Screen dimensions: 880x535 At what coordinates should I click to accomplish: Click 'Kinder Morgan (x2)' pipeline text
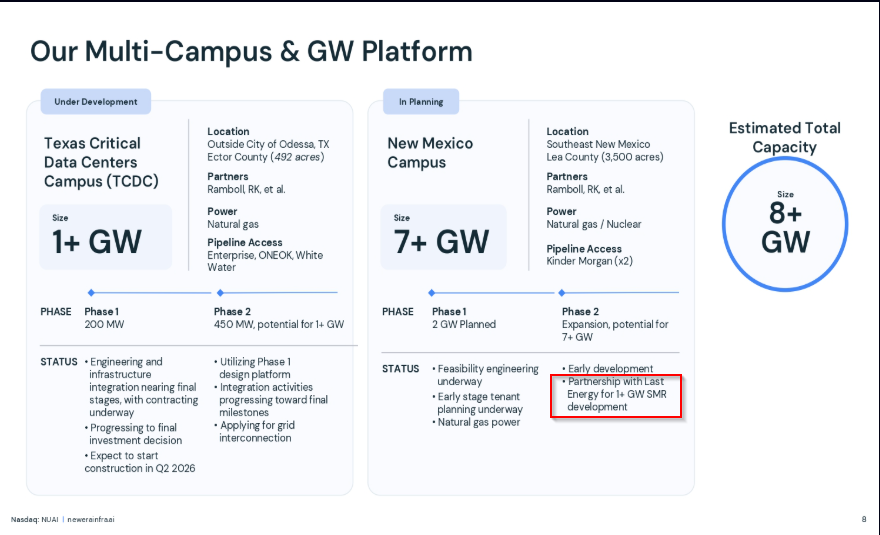click(589, 261)
